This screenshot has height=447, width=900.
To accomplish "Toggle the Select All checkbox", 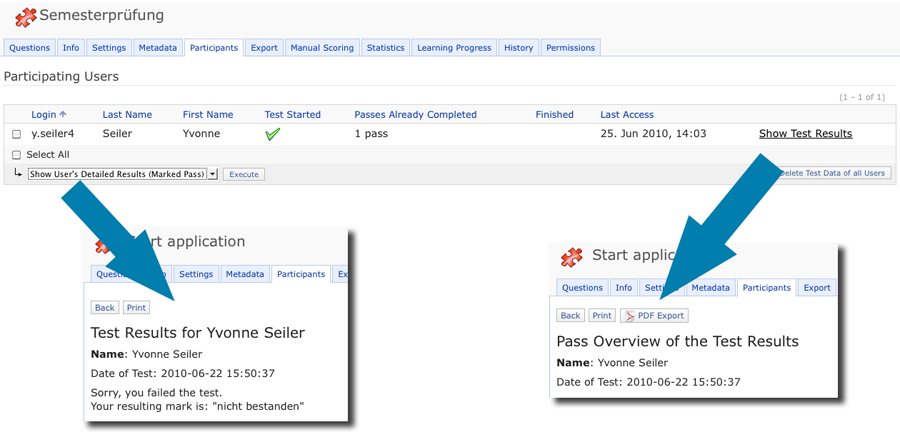I will click(x=16, y=155).
